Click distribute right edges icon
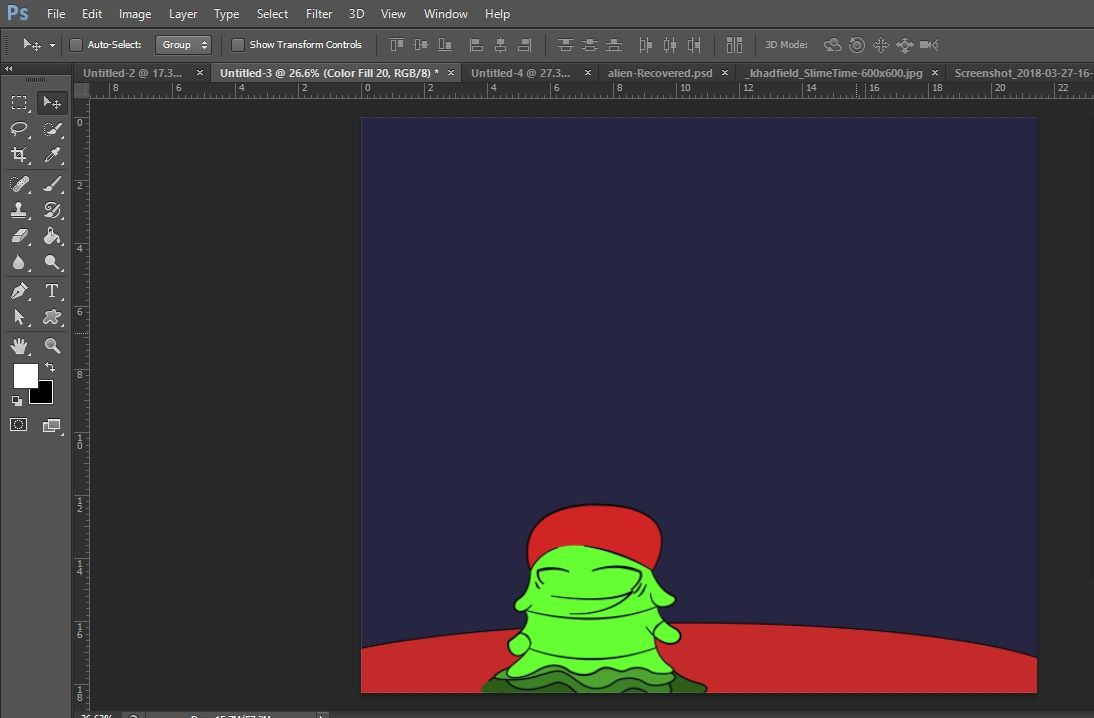 pyautogui.click(x=694, y=45)
